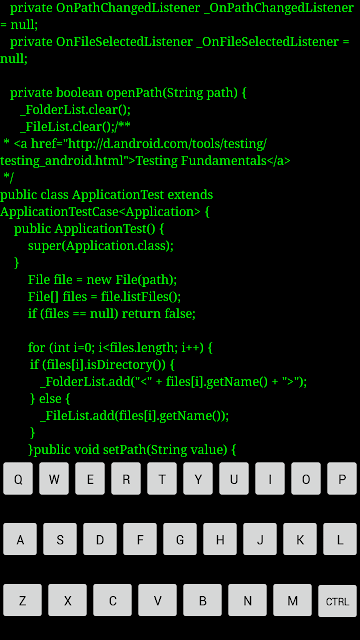The width and height of the screenshot is (360, 640).
Task: Click 'if (files == null) return false;' line
Action: [x=112, y=314]
